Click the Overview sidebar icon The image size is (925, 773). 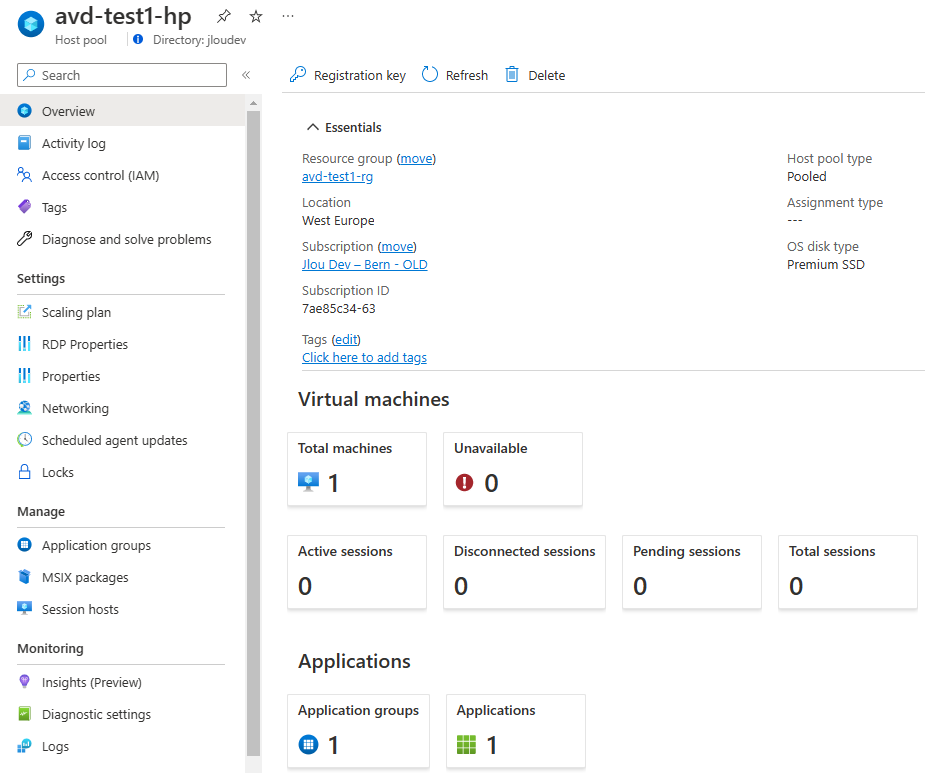pyautogui.click(x=24, y=110)
